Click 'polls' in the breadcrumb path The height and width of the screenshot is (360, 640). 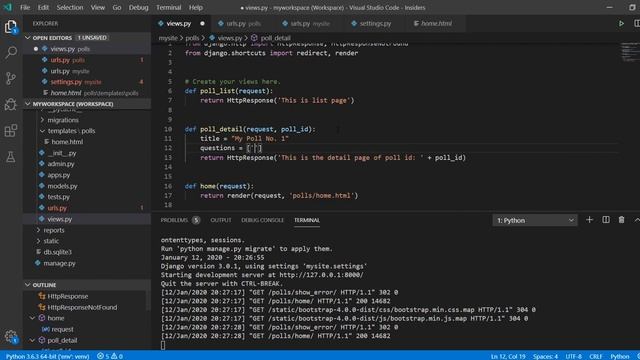[x=192, y=38]
